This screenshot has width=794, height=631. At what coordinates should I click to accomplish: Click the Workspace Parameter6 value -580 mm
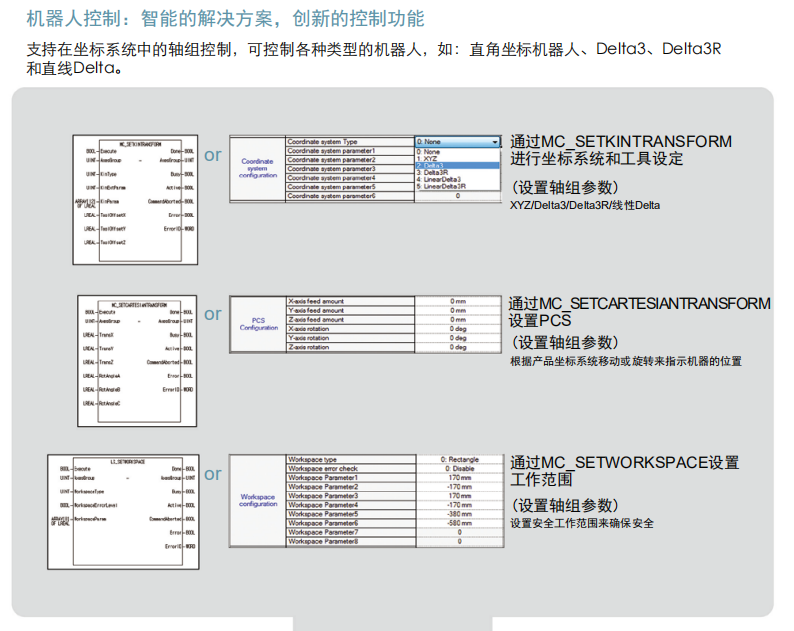pos(458,523)
